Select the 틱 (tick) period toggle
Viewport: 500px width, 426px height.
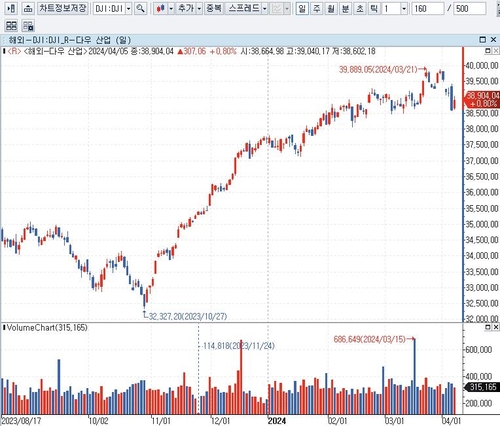coord(374,8)
